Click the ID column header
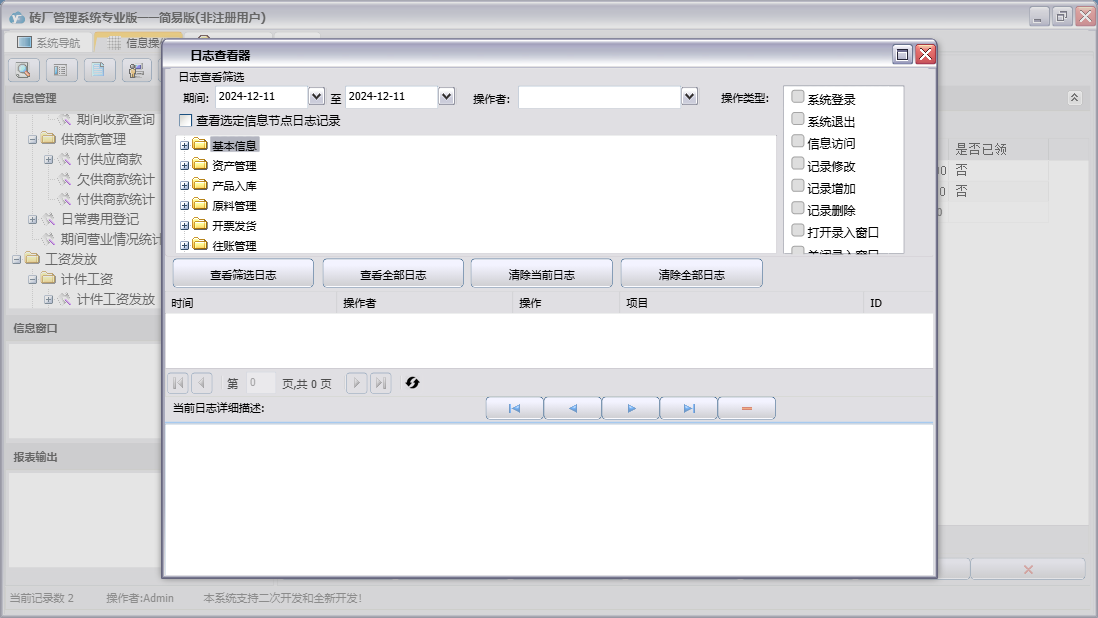This screenshot has width=1098, height=618. 898,303
